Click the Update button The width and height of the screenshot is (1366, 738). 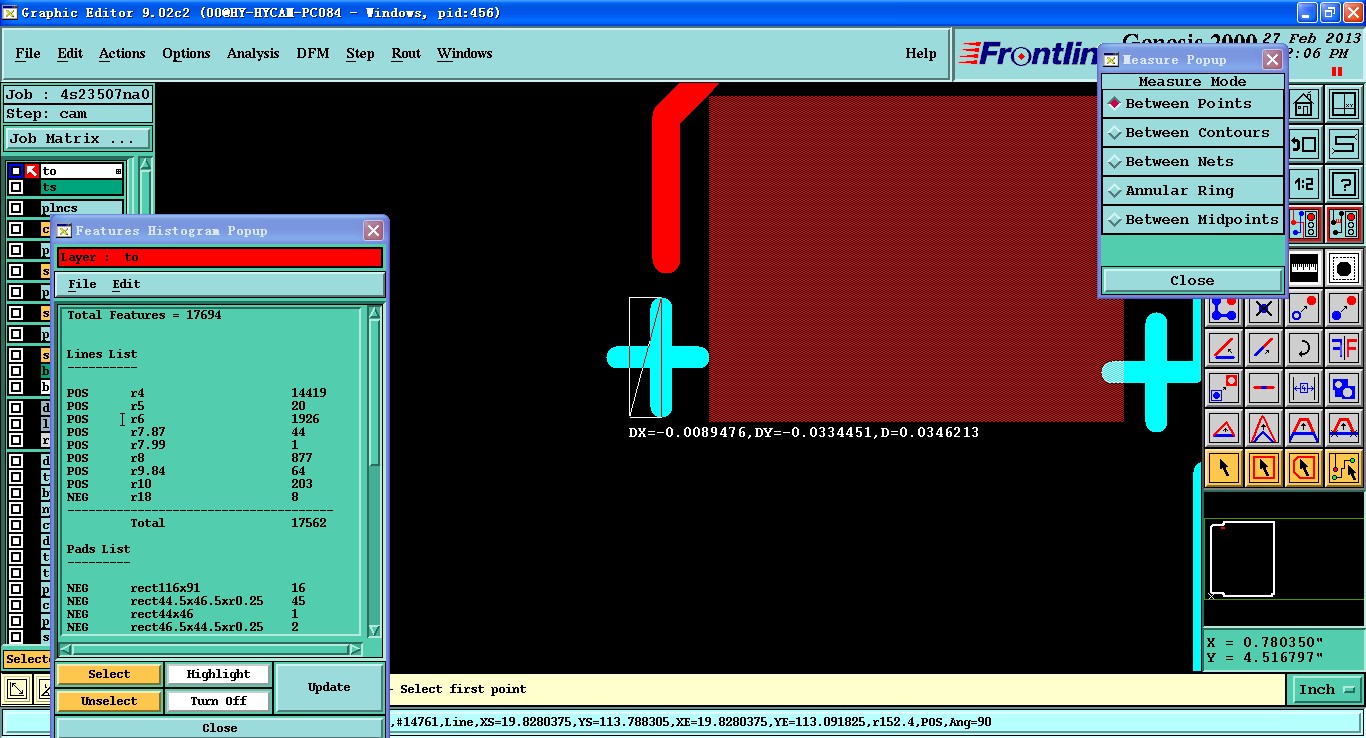click(329, 687)
